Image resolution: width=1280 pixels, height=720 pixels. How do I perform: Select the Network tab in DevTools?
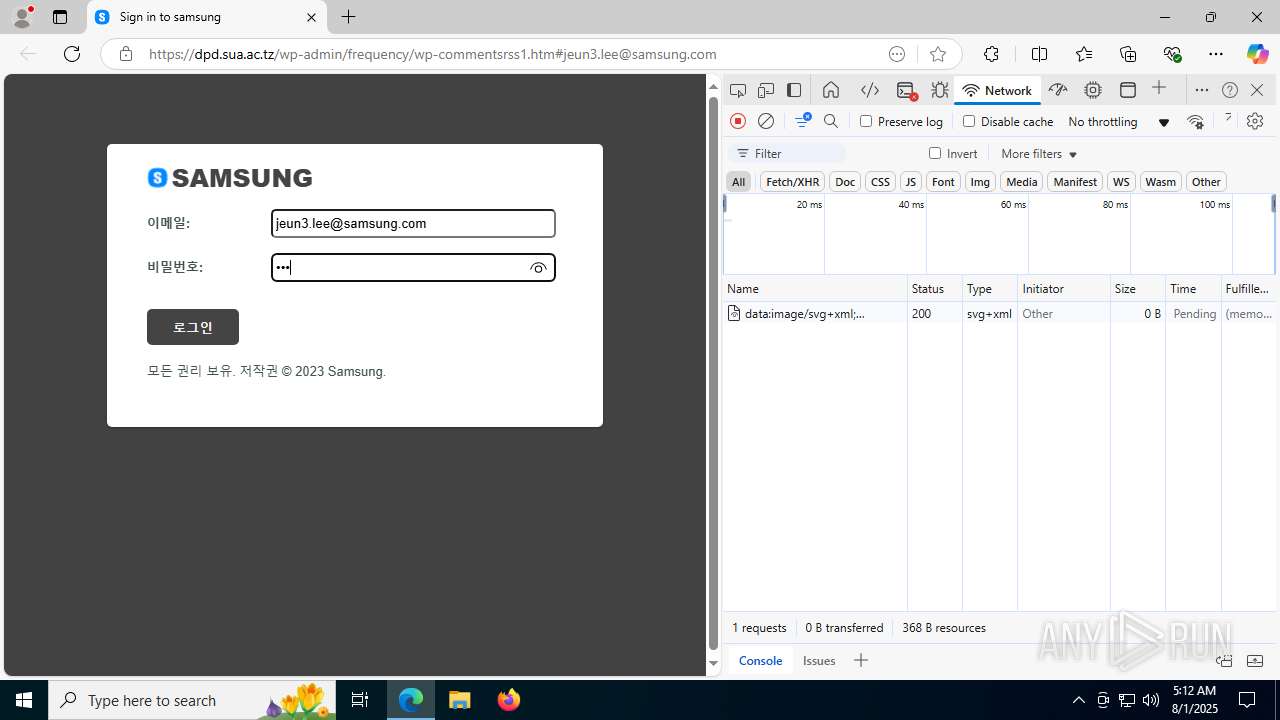pyautogui.click(x=997, y=90)
